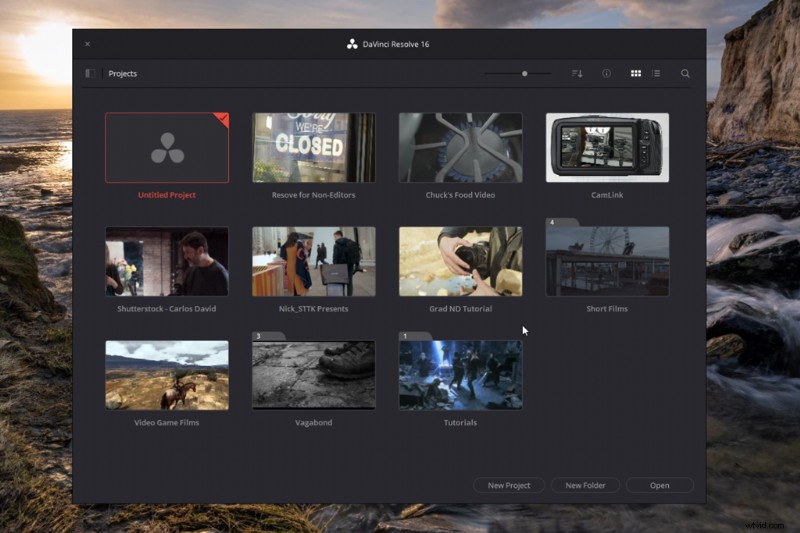The image size is (800, 533).
Task: Click the Shutterstock - Carlos David label
Action: click(167, 309)
